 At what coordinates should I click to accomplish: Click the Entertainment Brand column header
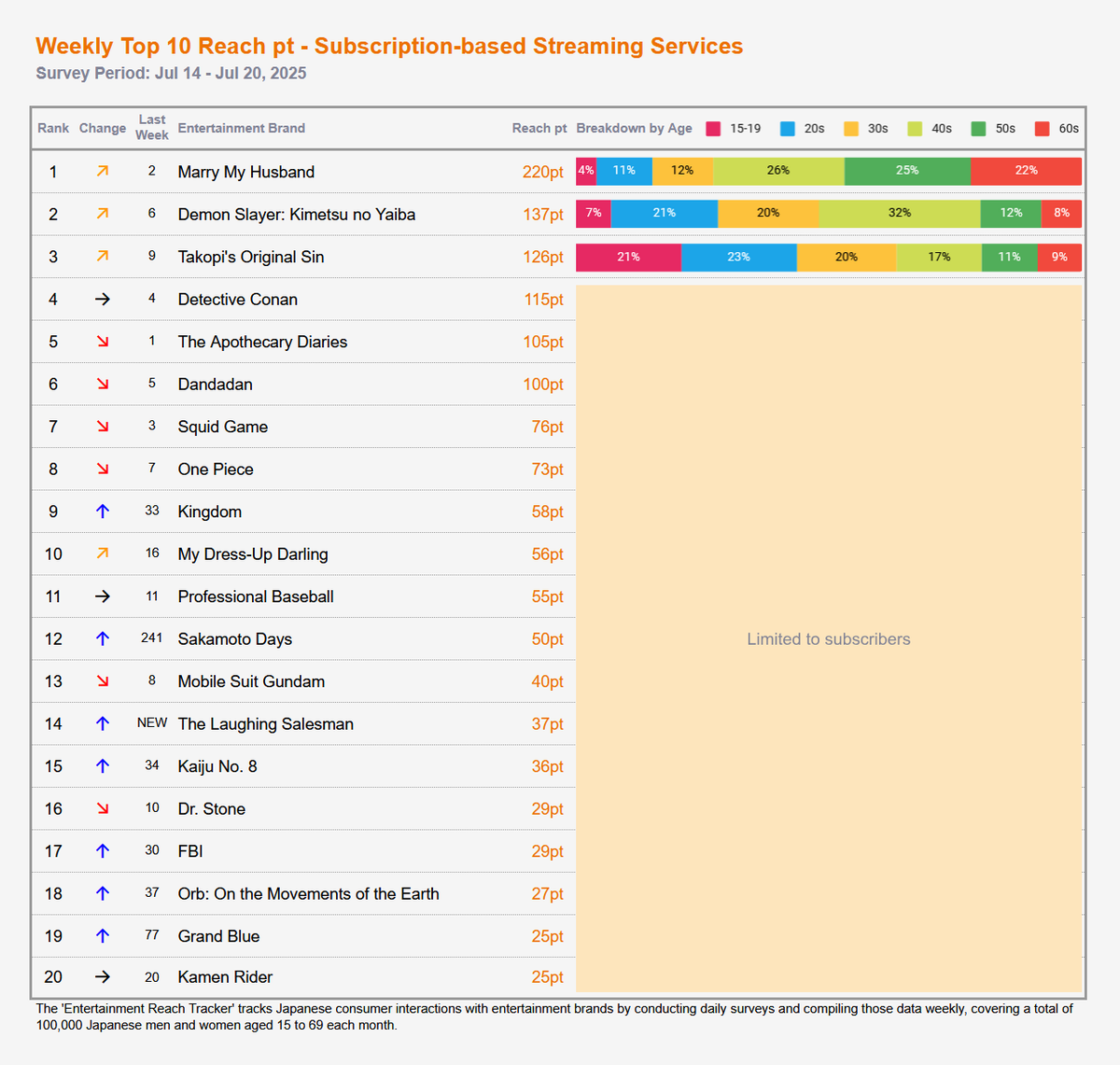[242, 128]
